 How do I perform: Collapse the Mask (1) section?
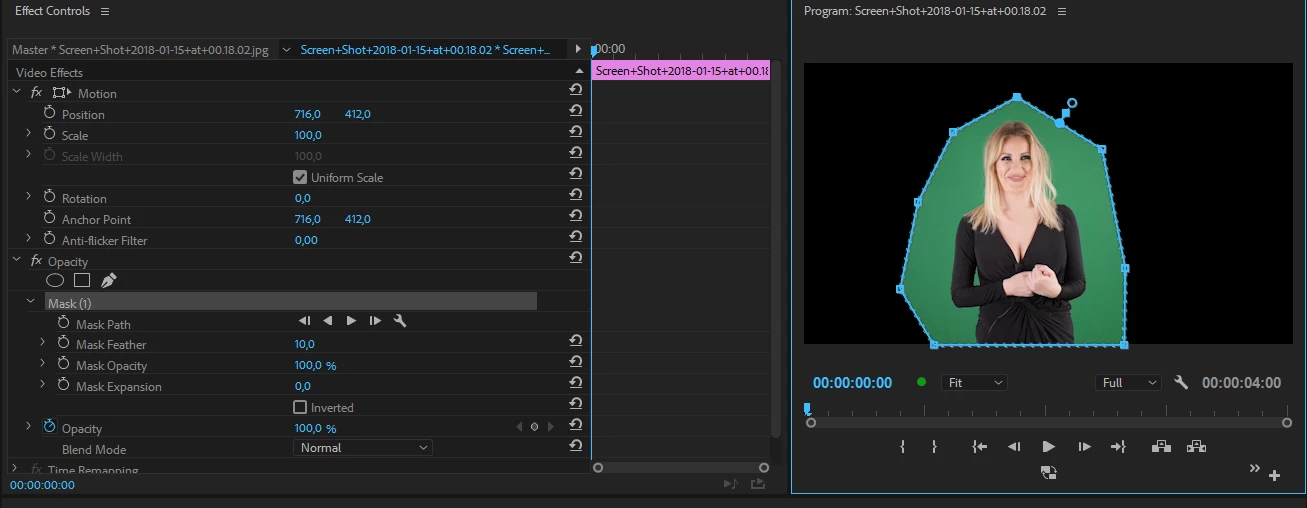pyautogui.click(x=30, y=302)
